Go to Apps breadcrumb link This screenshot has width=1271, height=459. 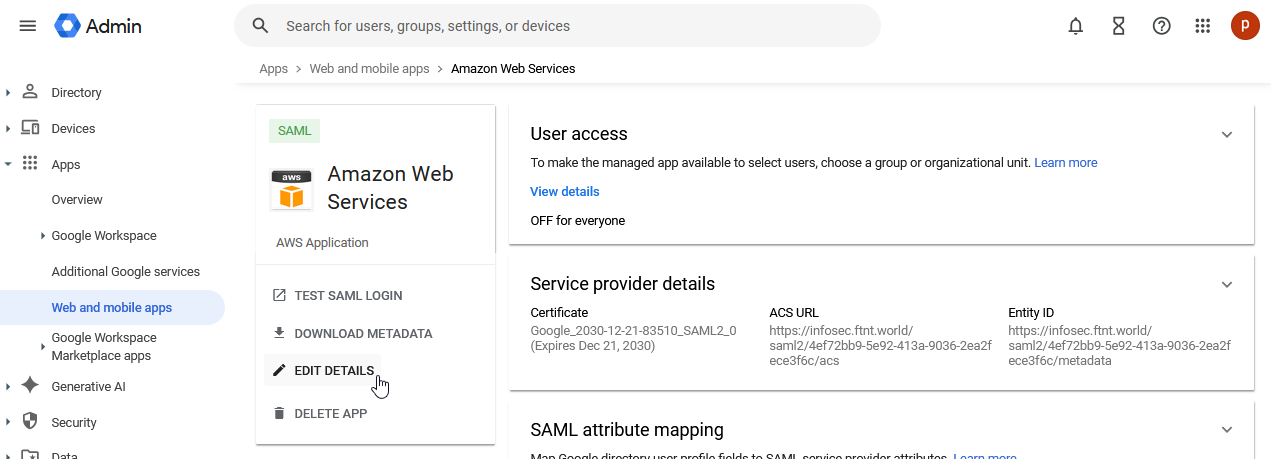coord(273,69)
